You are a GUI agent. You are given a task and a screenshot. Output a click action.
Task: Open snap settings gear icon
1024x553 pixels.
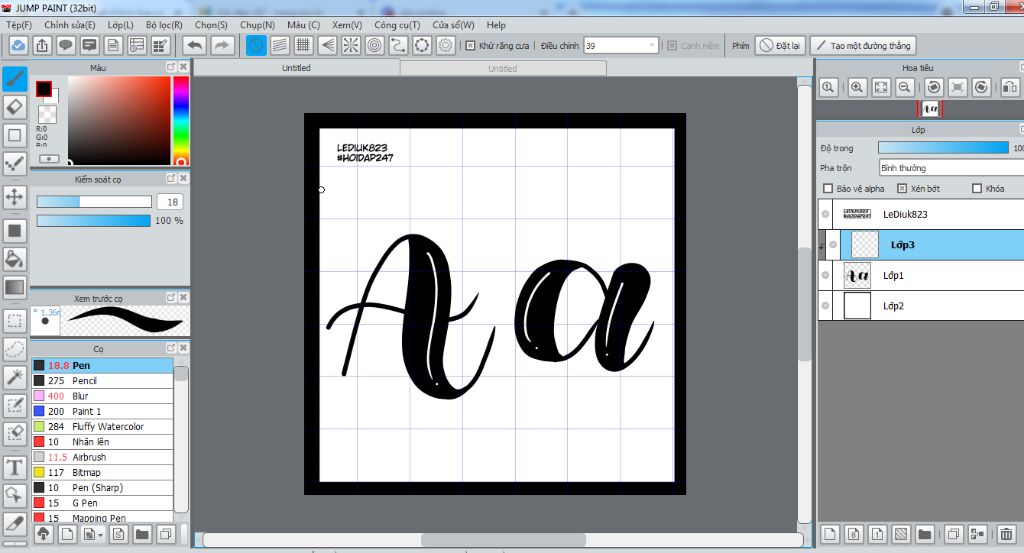(445, 46)
